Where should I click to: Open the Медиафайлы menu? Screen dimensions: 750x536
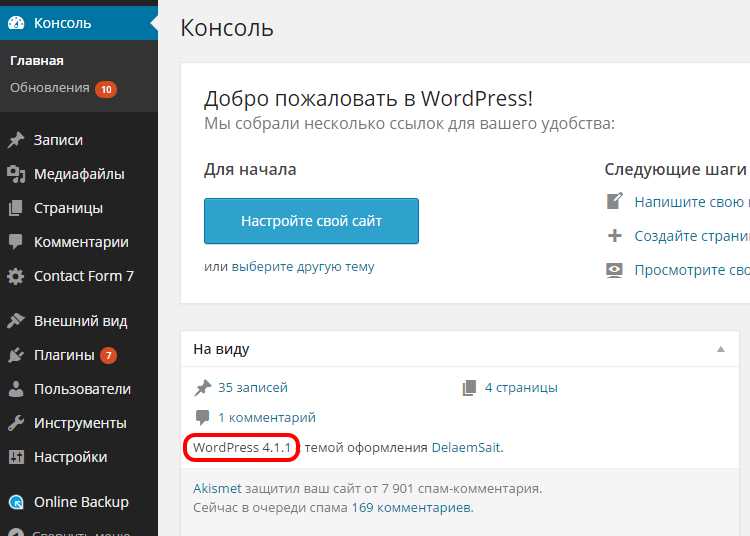tap(79, 174)
